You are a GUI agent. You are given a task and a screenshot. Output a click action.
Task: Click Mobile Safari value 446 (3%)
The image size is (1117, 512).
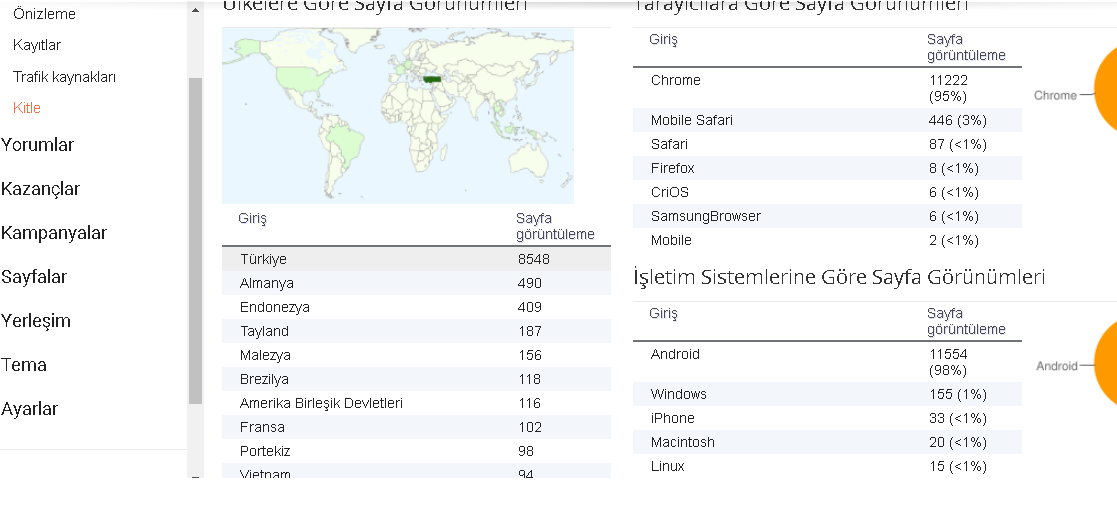pyautogui.click(x=957, y=120)
